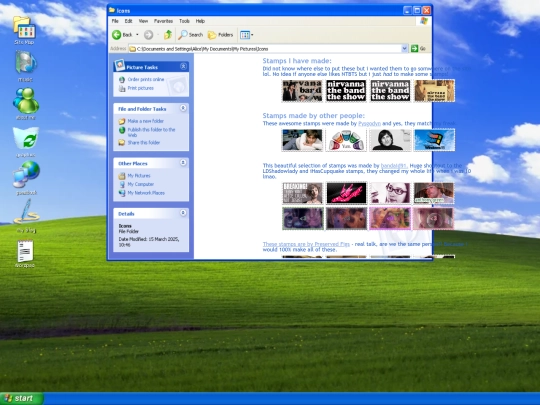
Task: Follow the Pyogodyn link
Action: coord(369,123)
